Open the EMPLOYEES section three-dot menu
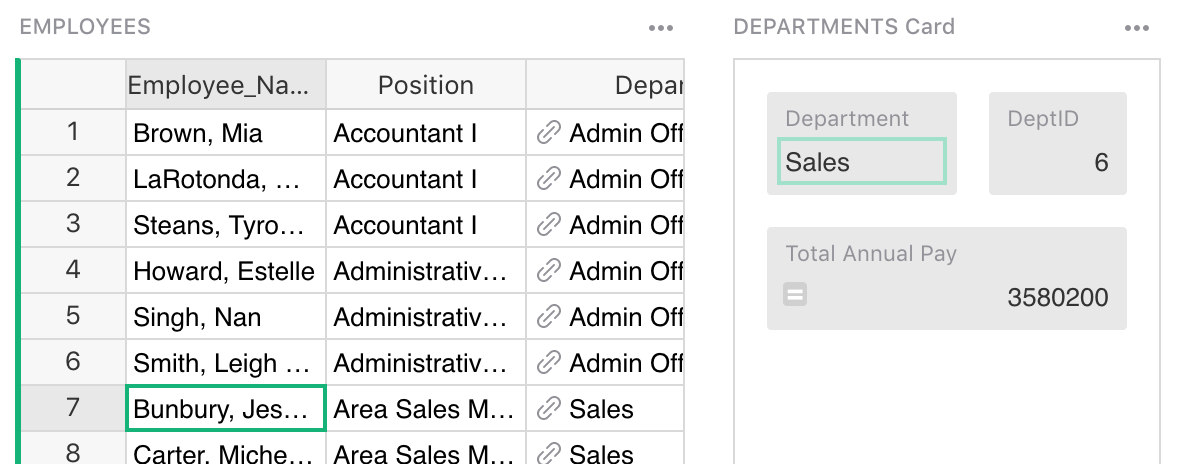Image resolution: width=1186 pixels, height=464 pixels. (x=661, y=28)
